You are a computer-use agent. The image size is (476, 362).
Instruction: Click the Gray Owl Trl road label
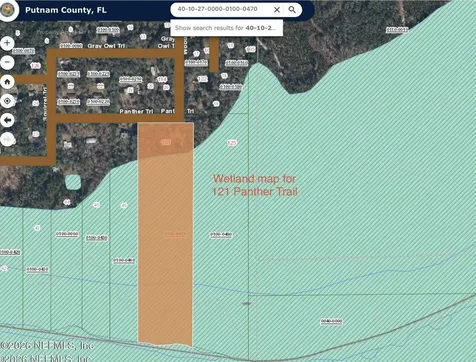pos(106,46)
